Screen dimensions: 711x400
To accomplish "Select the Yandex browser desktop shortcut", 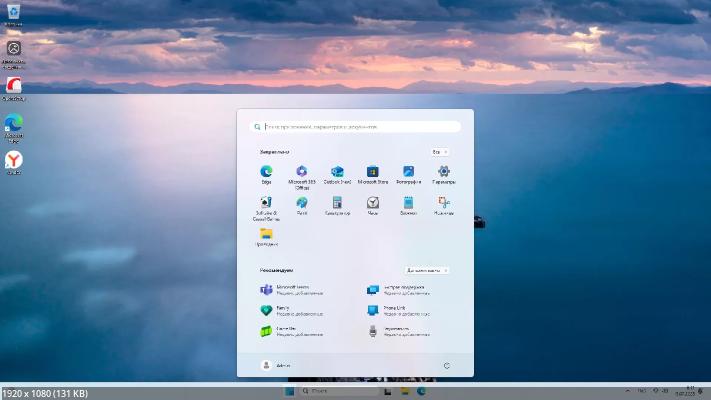I will [x=13, y=163].
